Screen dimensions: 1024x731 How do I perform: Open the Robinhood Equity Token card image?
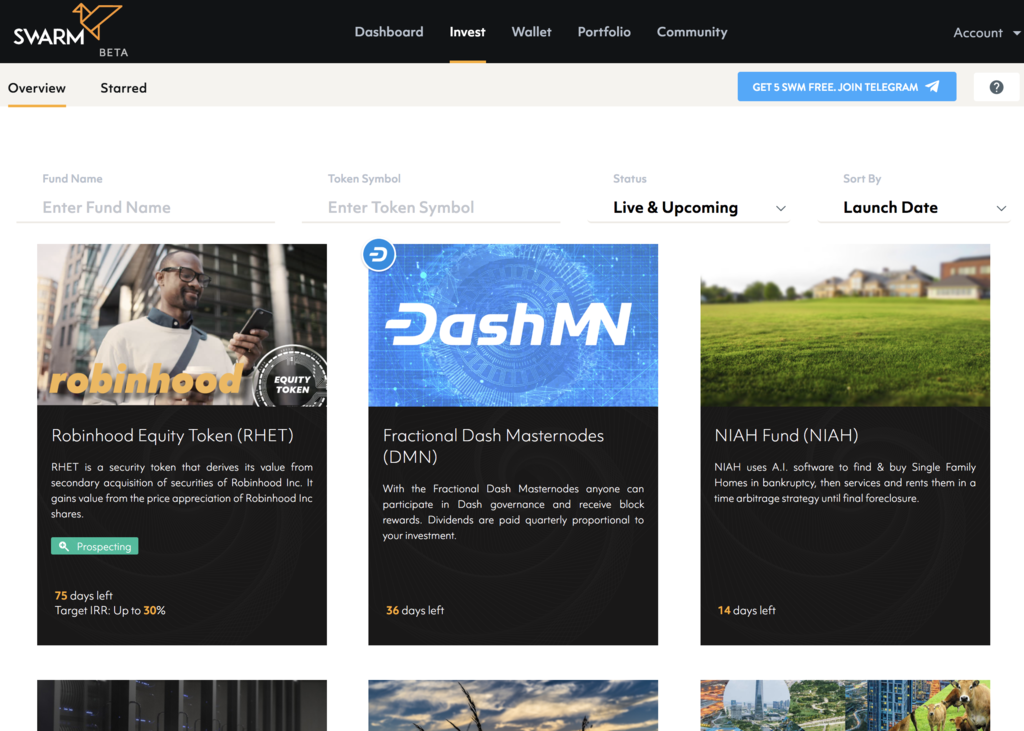pyautogui.click(x=182, y=325)
